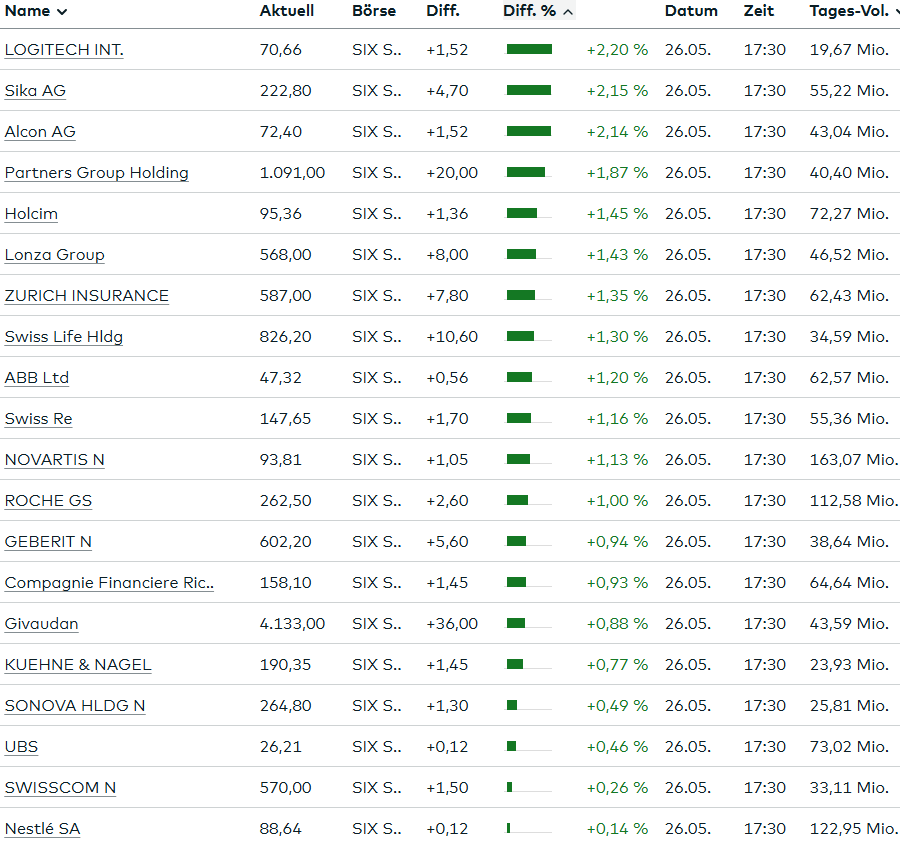Open the Sika AG stock link
Image resolution: width=900 pixels, height=846 pixels.
point(35,91)
